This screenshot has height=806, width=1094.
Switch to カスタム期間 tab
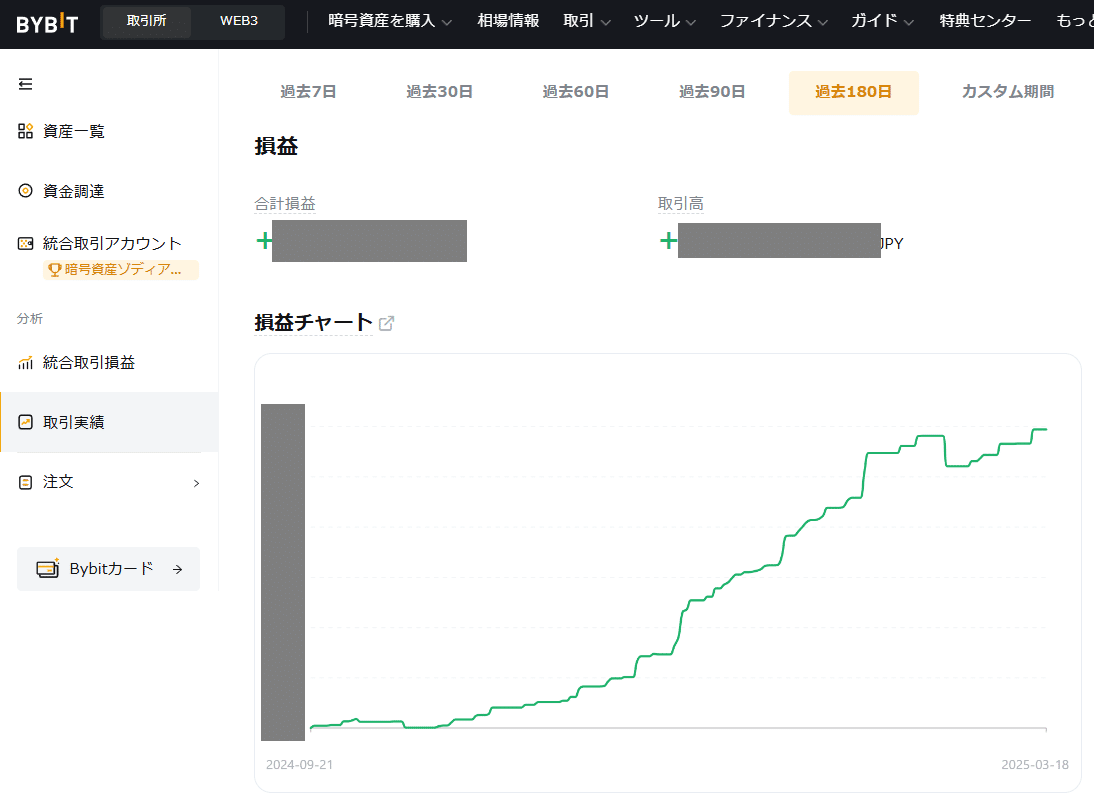[x=1007, y=92]
